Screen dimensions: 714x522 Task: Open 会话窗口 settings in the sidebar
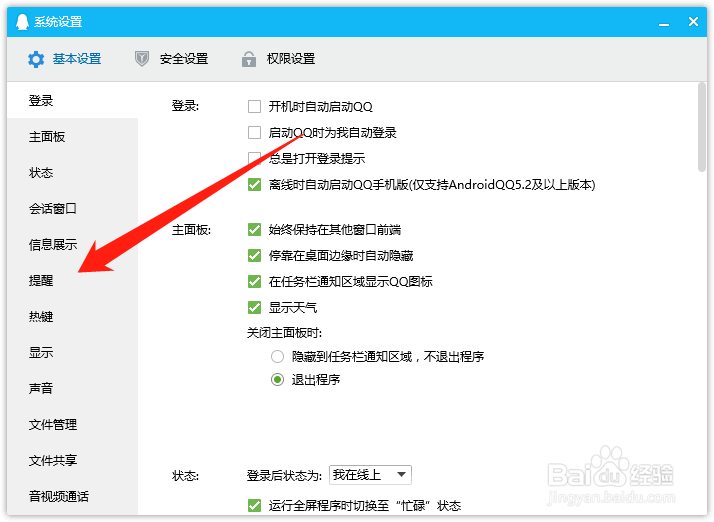[72, 208]
